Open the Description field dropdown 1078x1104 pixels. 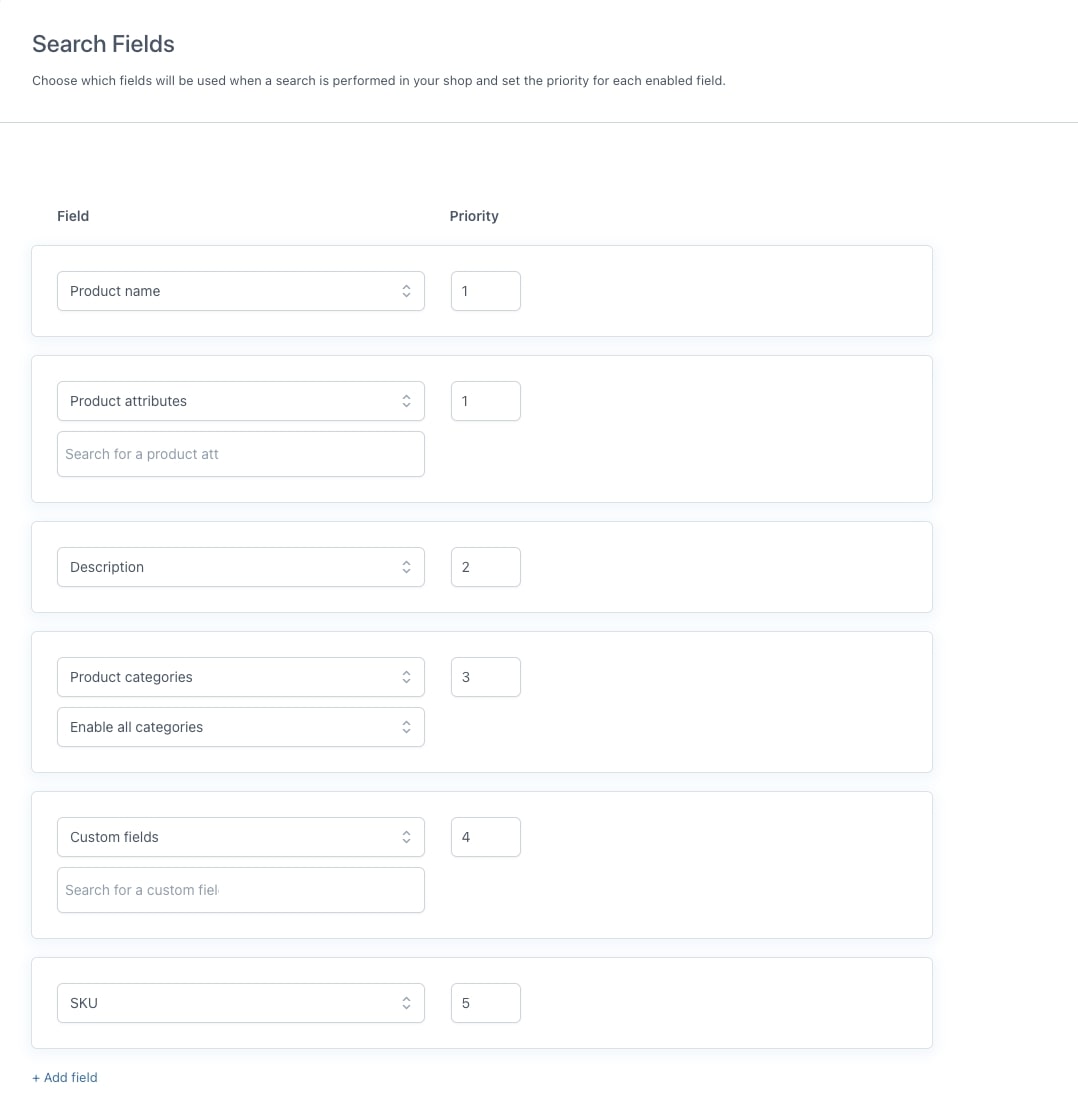(240, 567)
